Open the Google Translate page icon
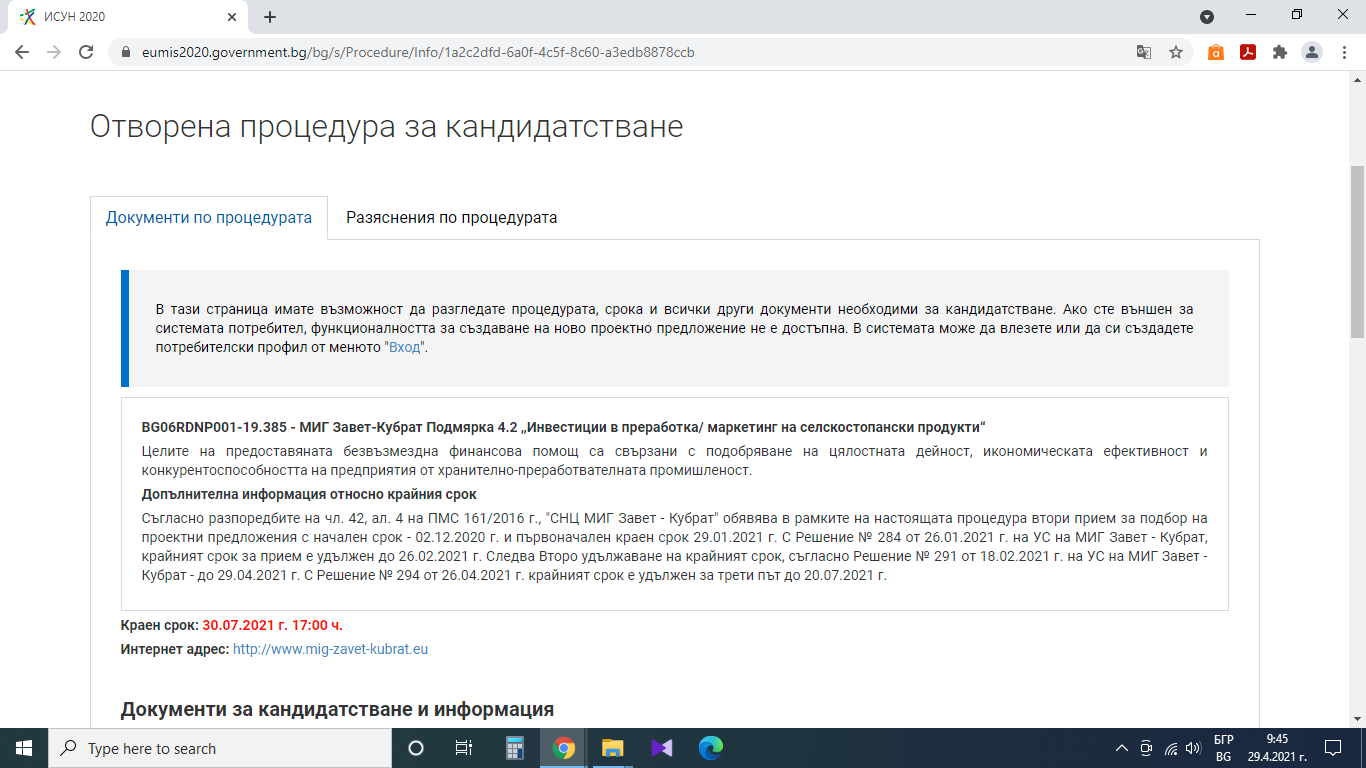Screen dimensions: 1366x768 click(x=1144, y=52)
